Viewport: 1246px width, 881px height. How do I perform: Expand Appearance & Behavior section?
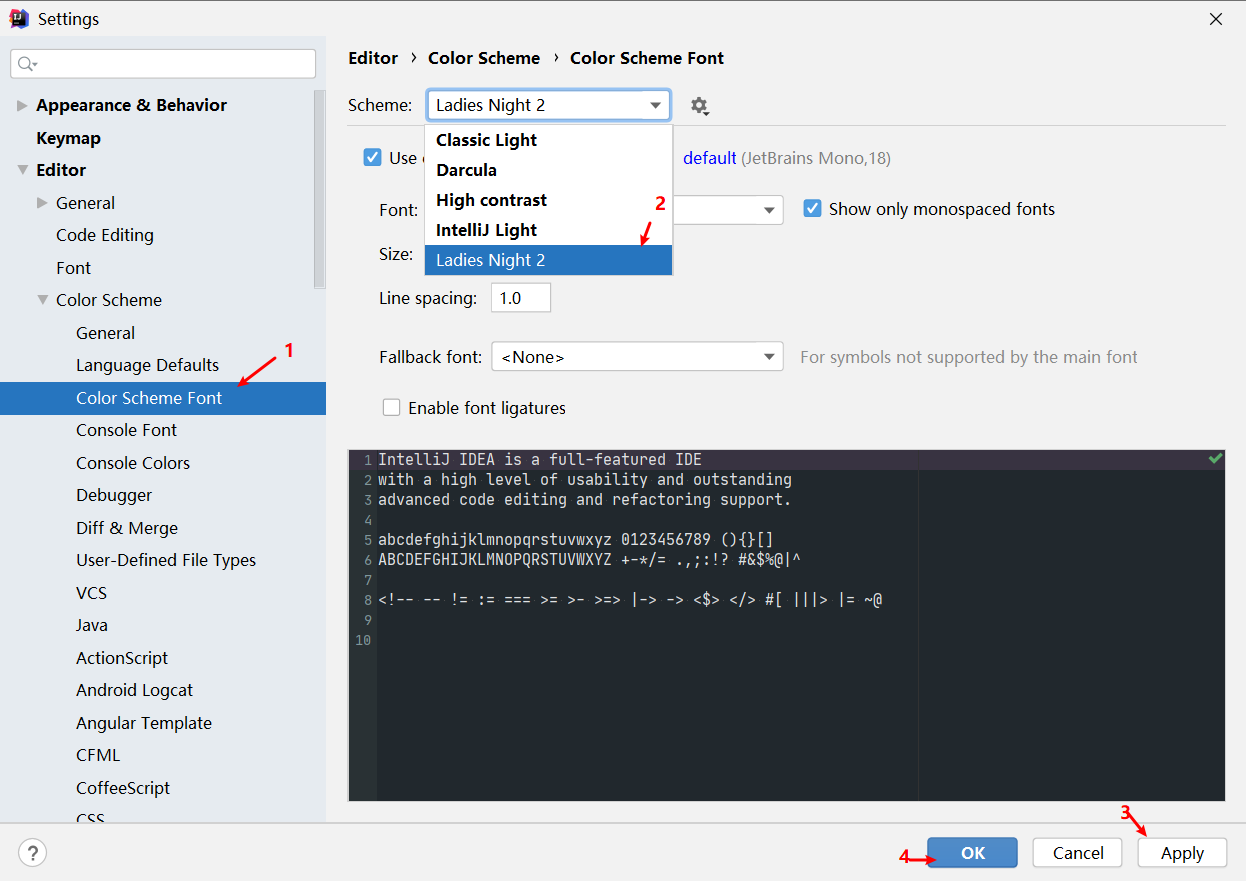pyautogui.click(x=22, y=105)
